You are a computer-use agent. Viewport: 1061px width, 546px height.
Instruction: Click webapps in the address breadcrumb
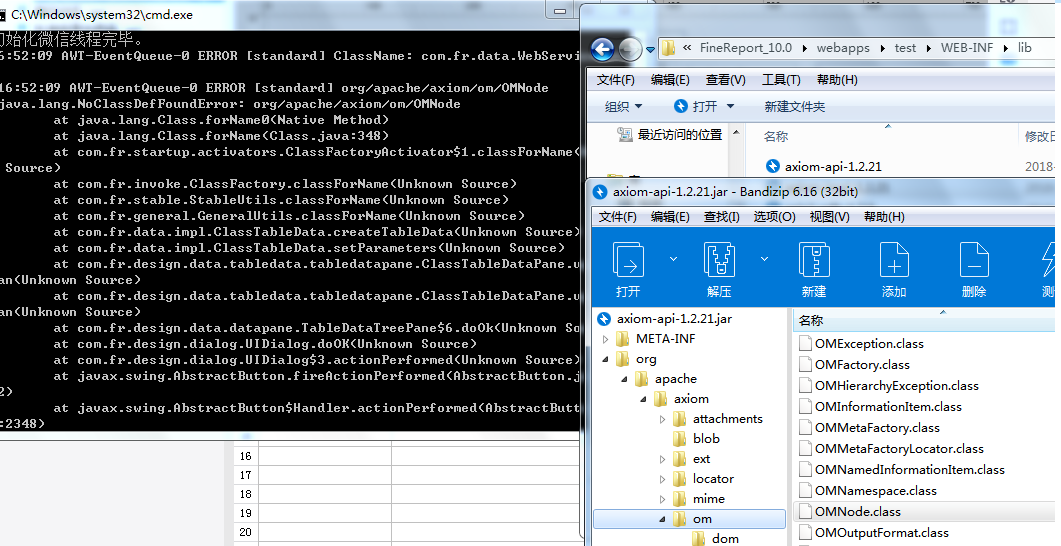point(843,48)
